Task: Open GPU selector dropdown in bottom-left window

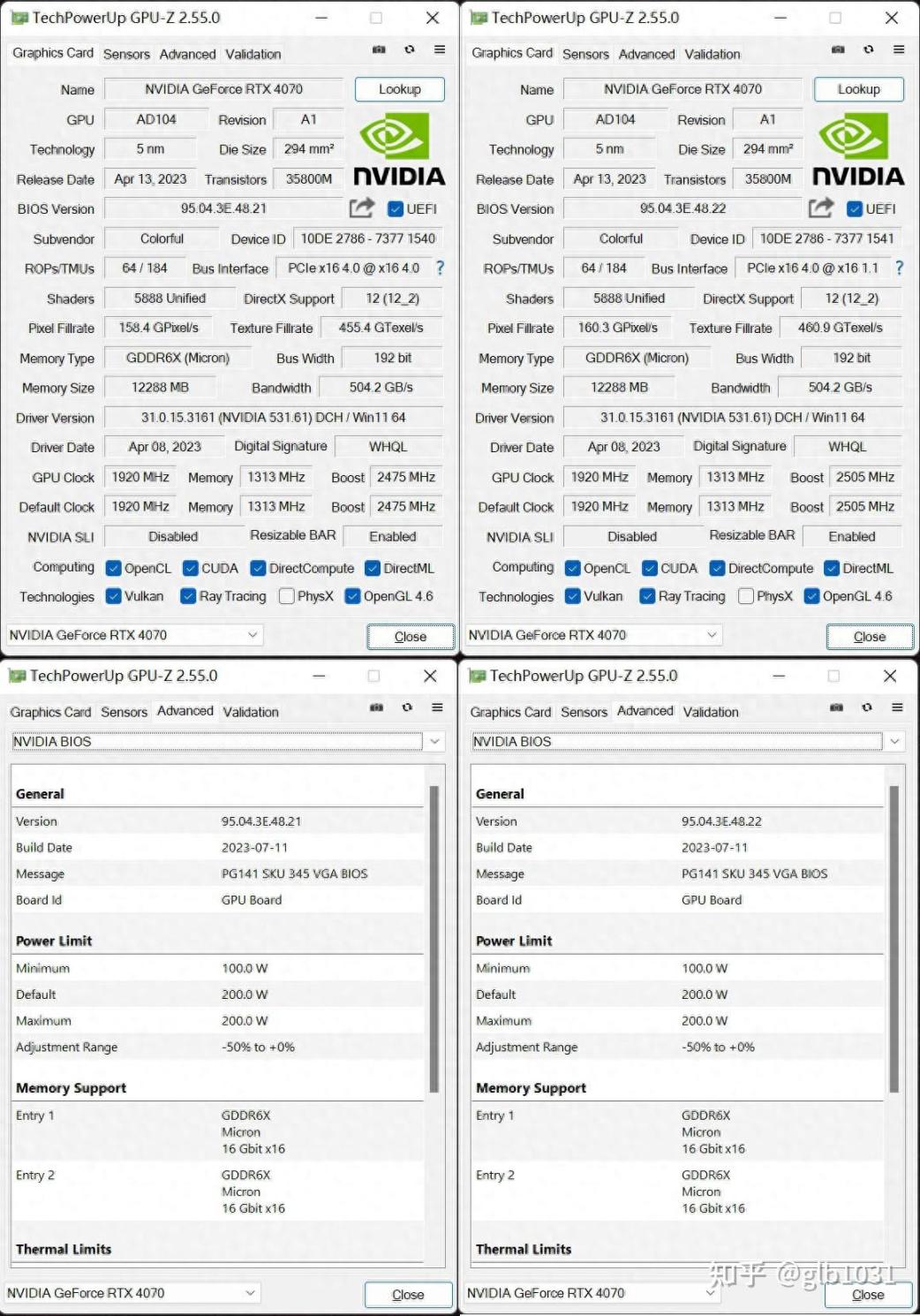Action: [x=132, y=1293]
